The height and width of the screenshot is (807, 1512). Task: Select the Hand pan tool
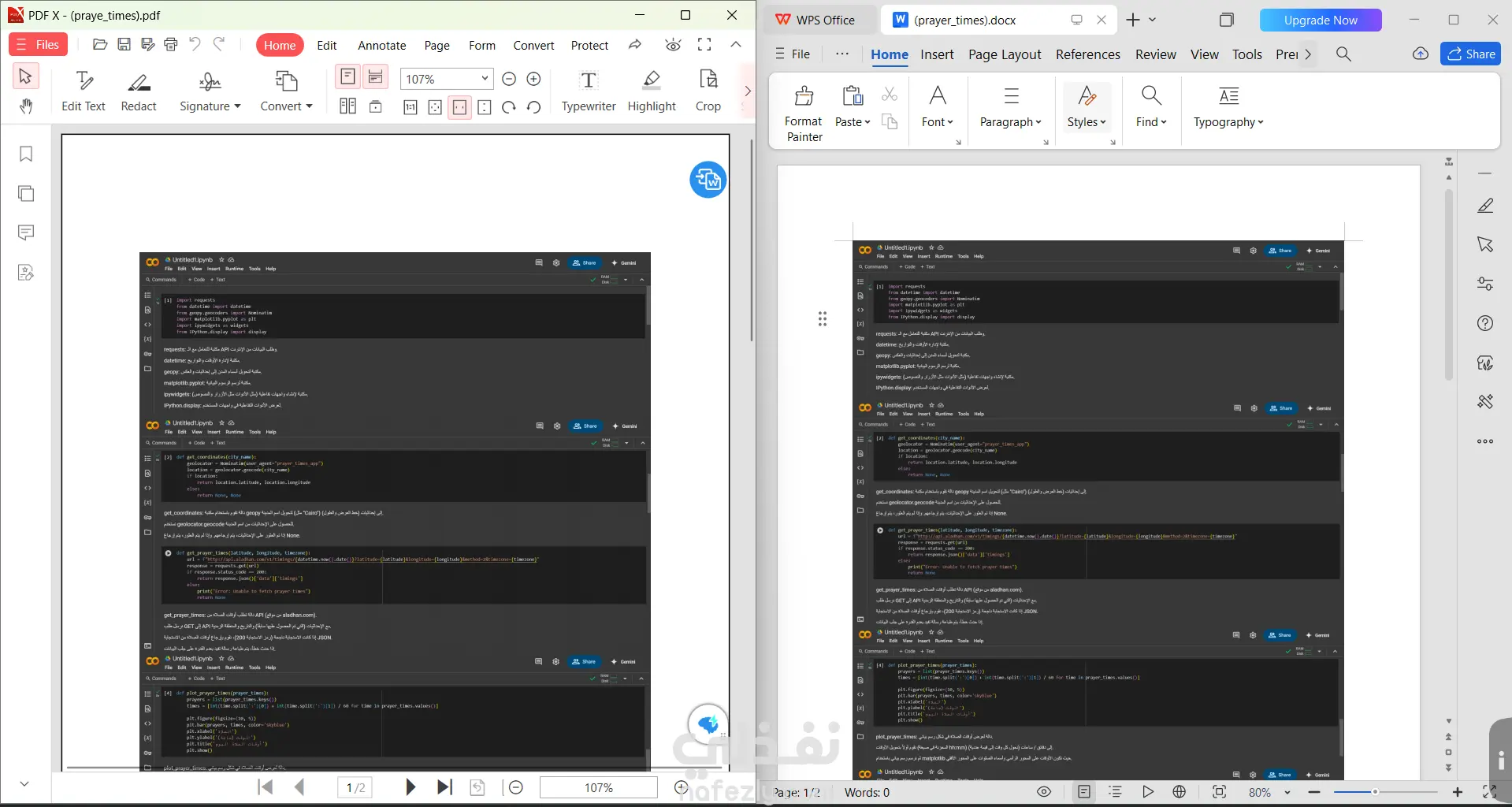click(25, 106)
